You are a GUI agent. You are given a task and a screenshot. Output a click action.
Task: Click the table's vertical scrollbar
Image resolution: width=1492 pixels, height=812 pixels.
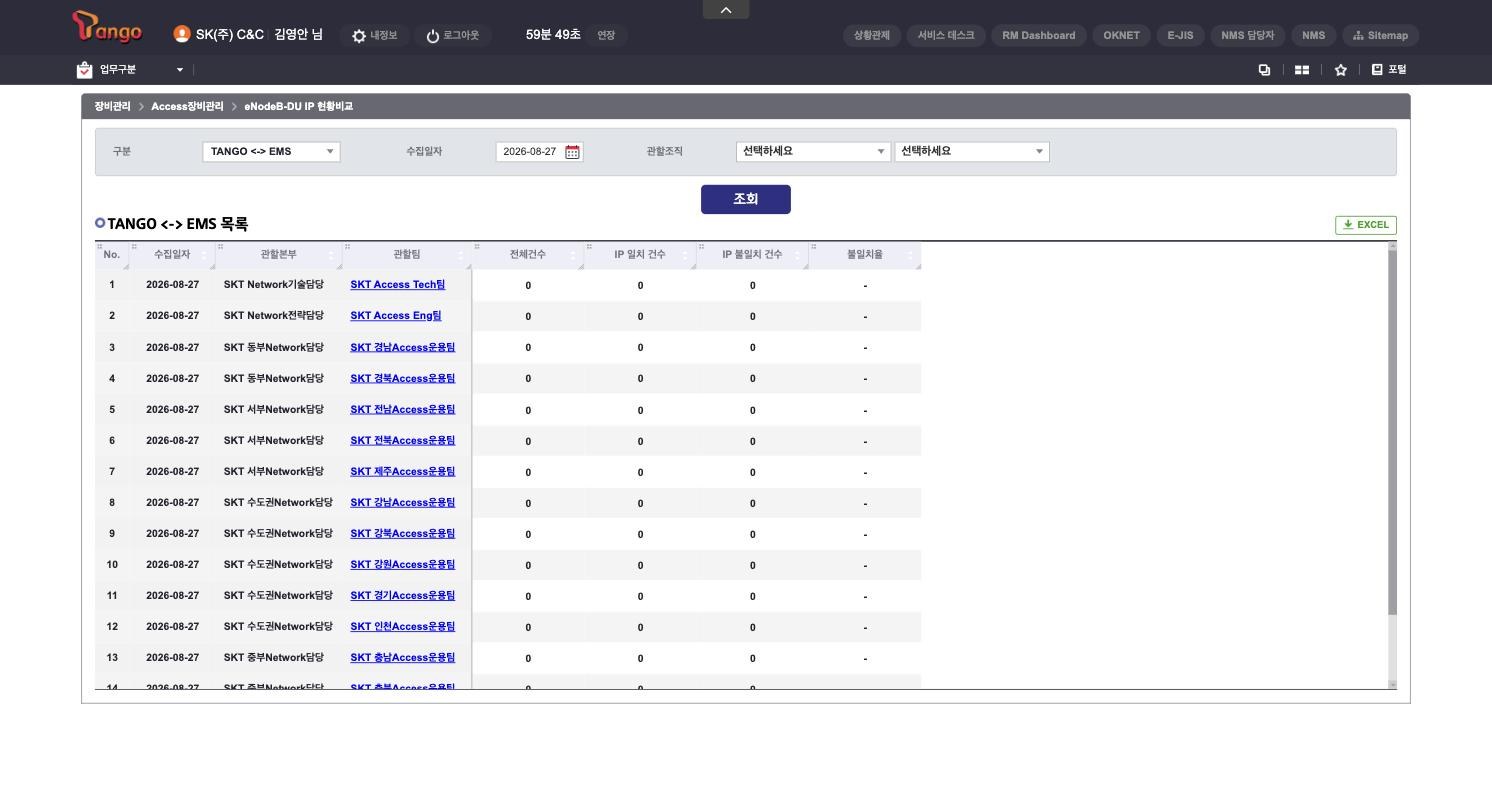click(1392, 434)
